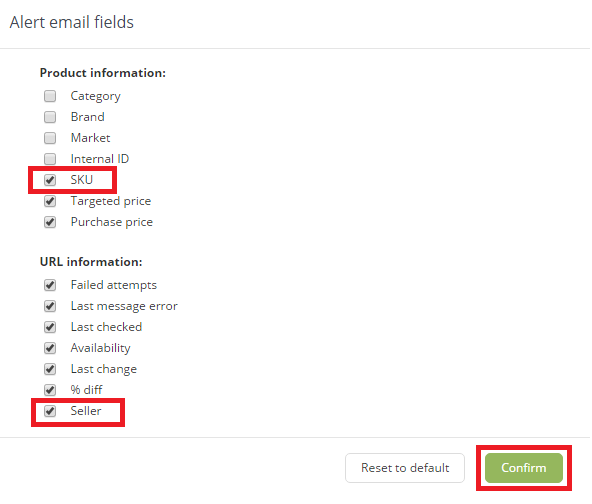This screenshot has width=592, height=504.
Task: Tick the Brand checkbox
Action: (50, 117)
